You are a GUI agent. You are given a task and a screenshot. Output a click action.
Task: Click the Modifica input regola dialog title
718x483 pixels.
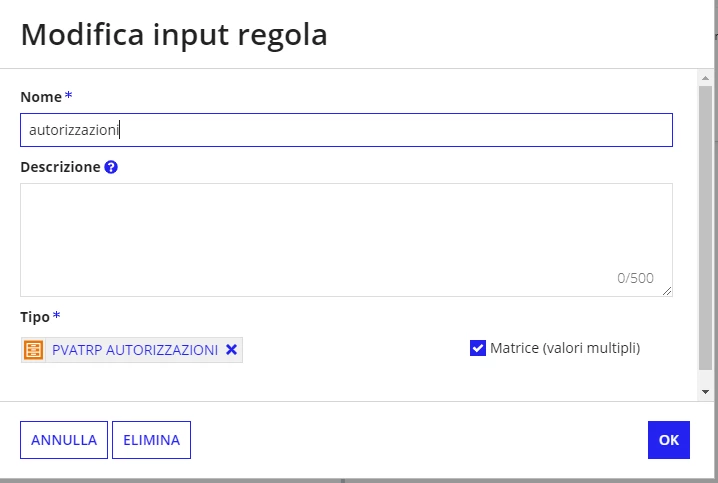pyautogui.click(x=174, y=35)
